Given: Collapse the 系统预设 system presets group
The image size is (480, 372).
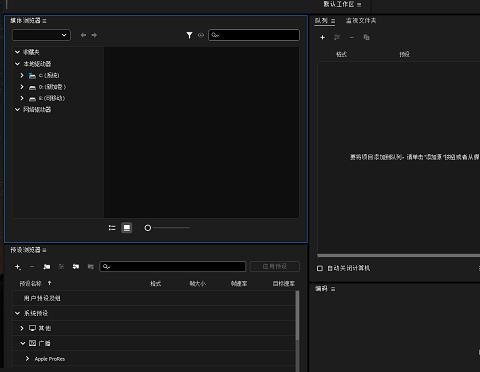Looking at the screenshot, I should (x=17, y=313).
